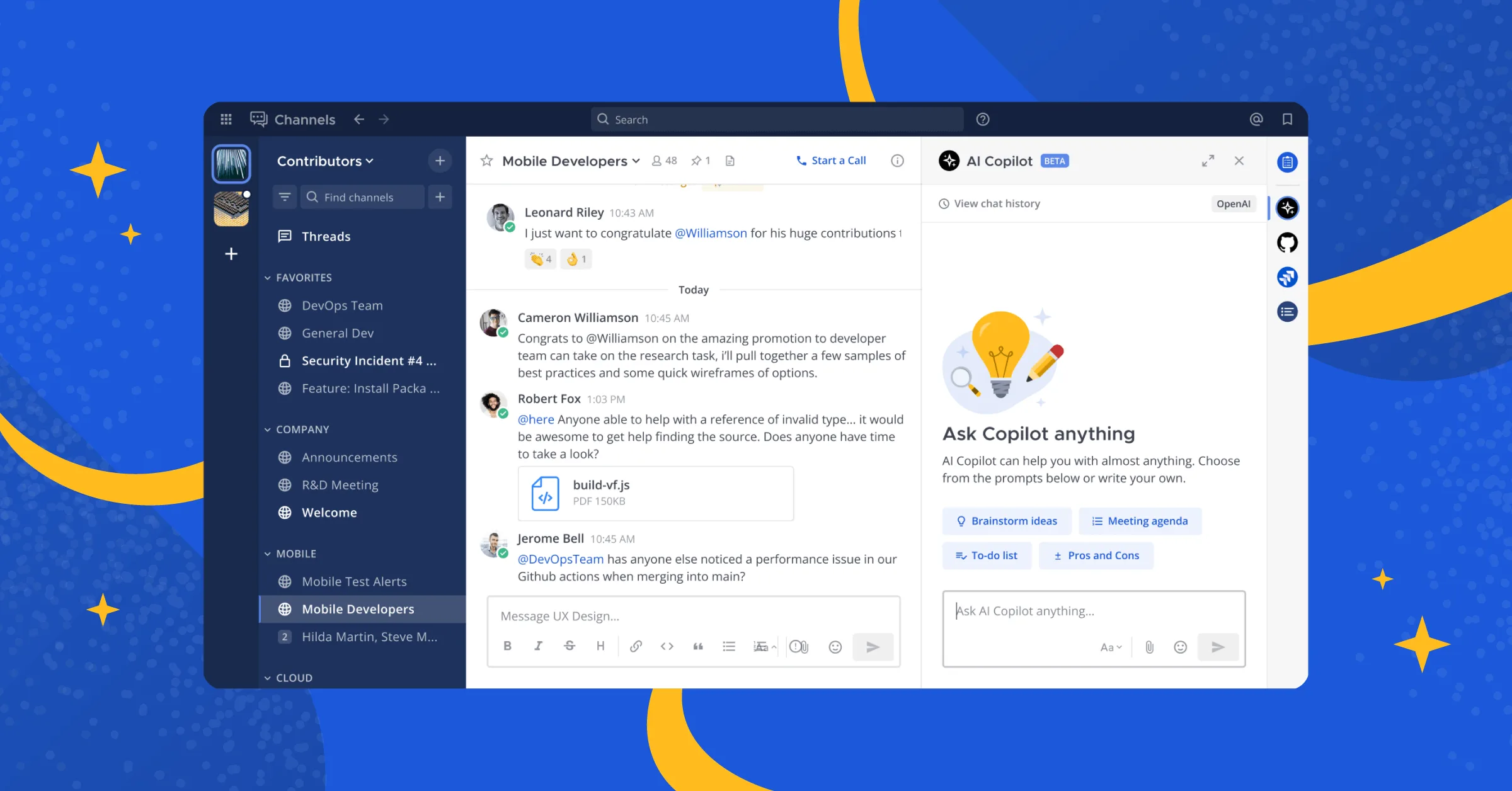Viewport: 1512px width, 791px height.
Task: Switch to the second team avatar
Action: point(231,208)
